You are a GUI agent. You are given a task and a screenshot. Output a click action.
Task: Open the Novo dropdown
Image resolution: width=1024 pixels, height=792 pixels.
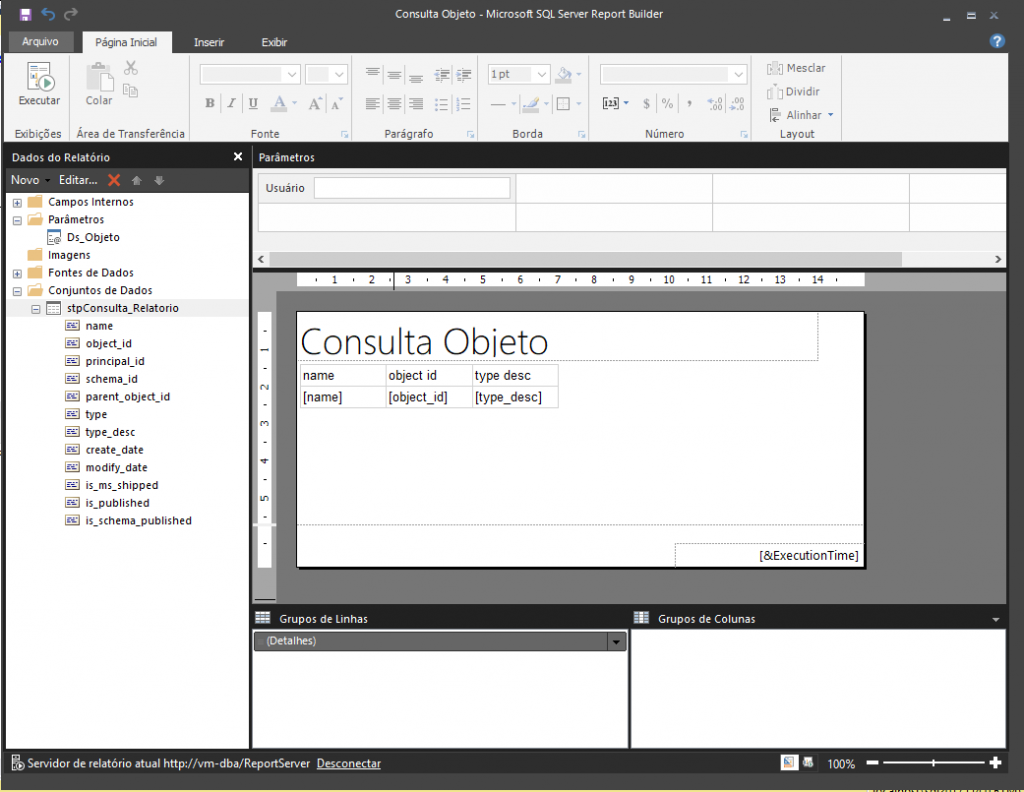(30, 180)
